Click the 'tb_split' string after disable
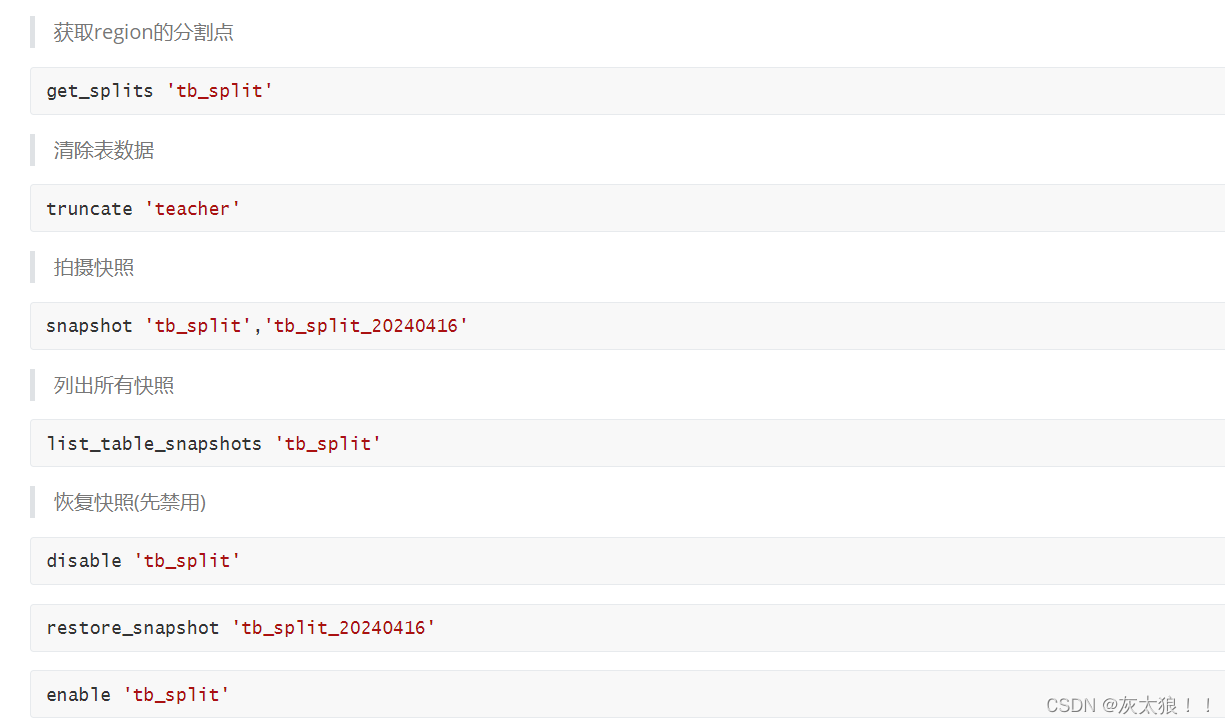Viewport: 1225px width, 724px height. [188, 561]
